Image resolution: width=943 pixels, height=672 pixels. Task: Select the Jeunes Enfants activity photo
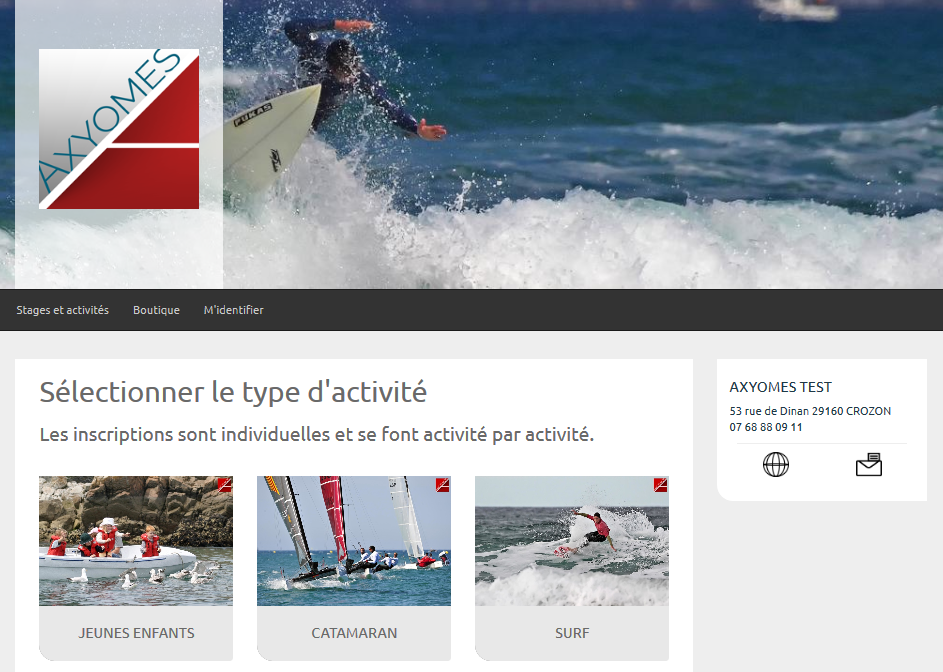click(136, 541)
